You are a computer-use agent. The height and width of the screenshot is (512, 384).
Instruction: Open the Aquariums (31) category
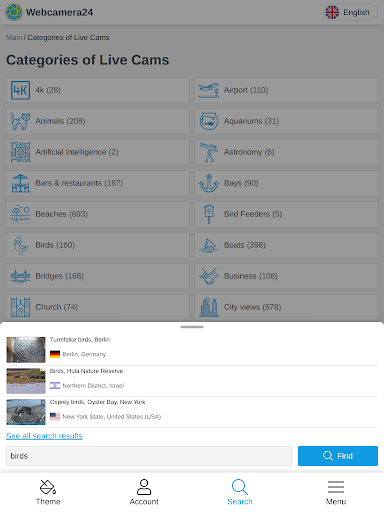click(286, 121)
